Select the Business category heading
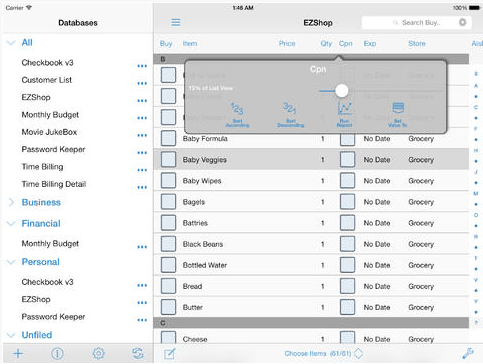Screen dimensions: 483x364 pyautogui.click(x=41, y=202)
